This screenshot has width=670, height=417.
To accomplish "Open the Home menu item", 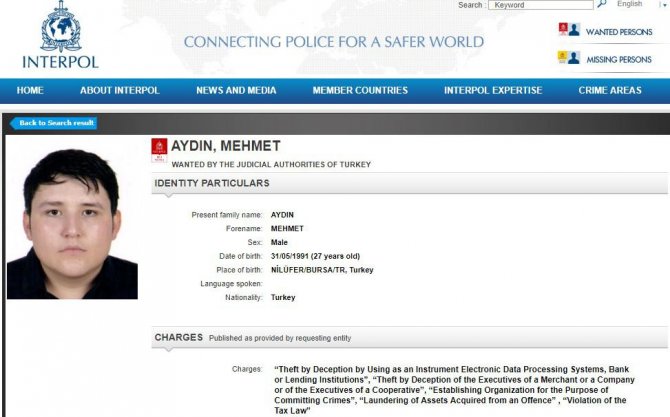I will pyautogui.click(x=30, y=91).
